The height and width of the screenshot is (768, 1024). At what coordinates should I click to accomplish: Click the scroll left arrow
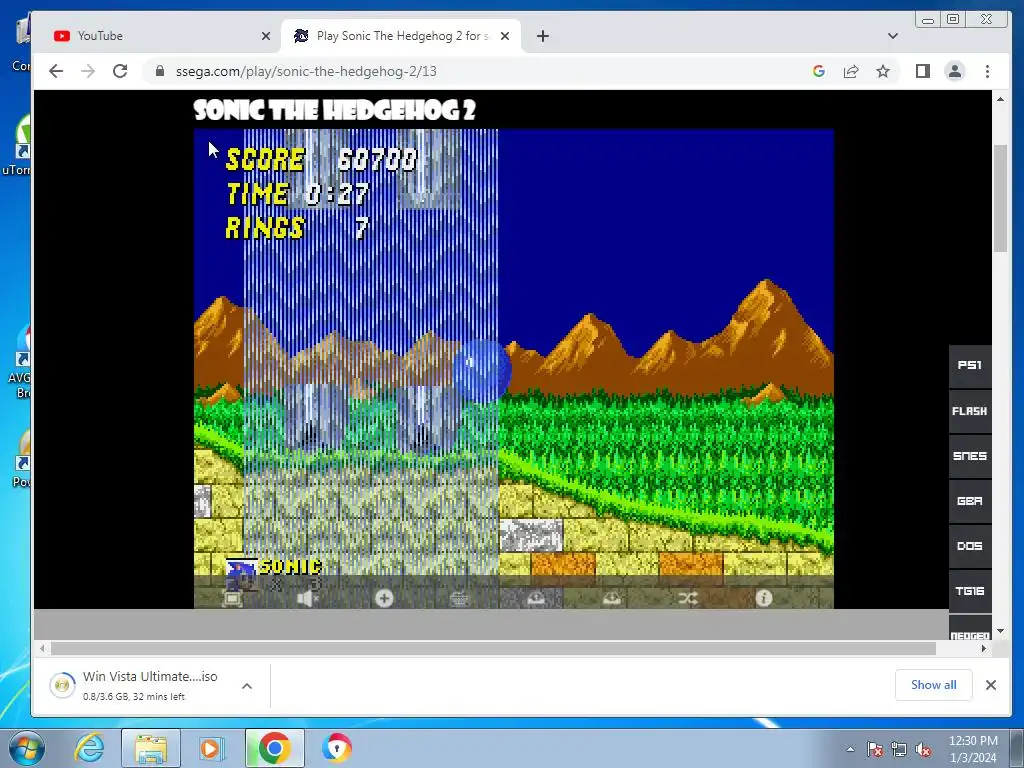point(42,648)
